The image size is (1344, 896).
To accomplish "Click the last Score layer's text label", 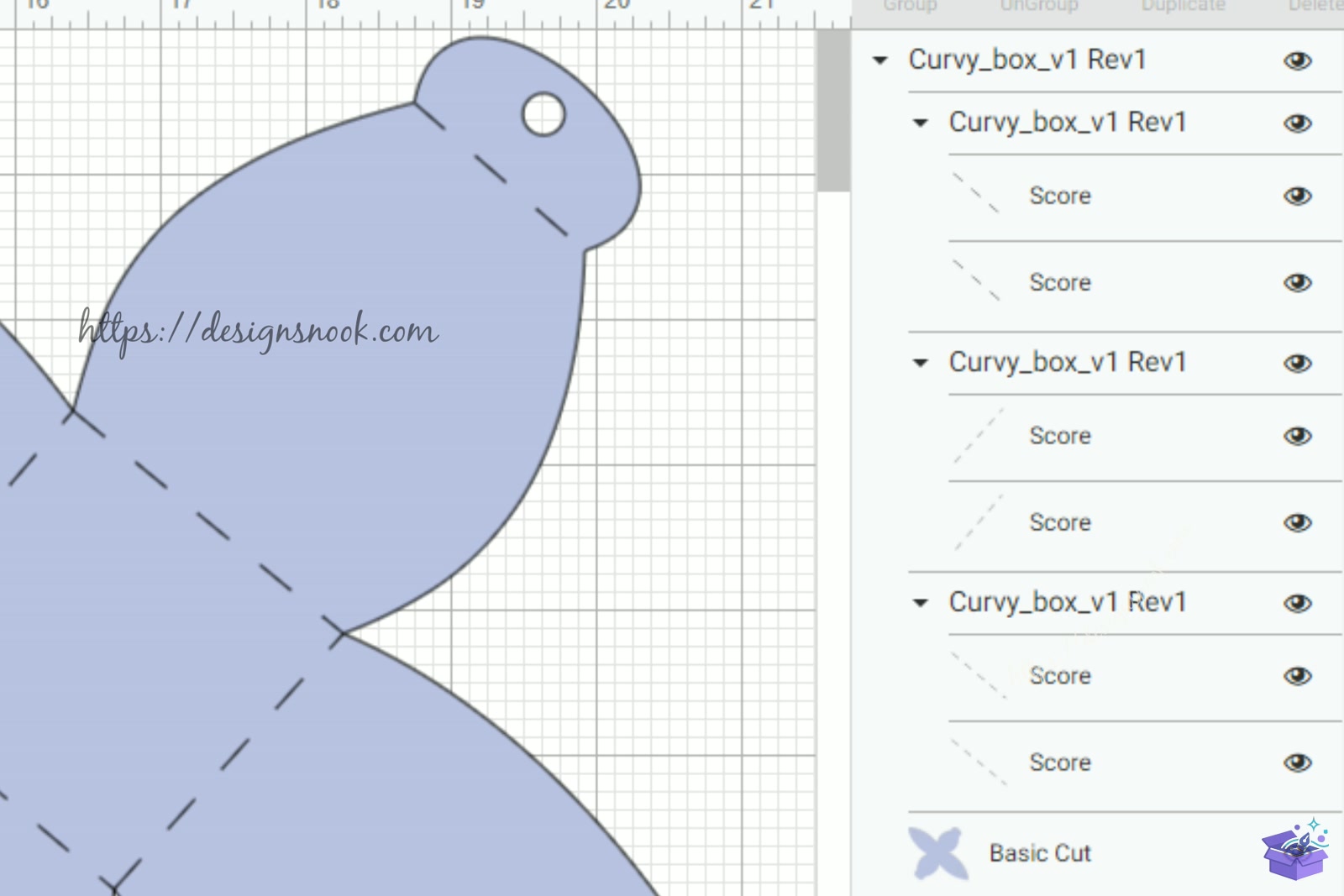I will tap(1060, 762).
